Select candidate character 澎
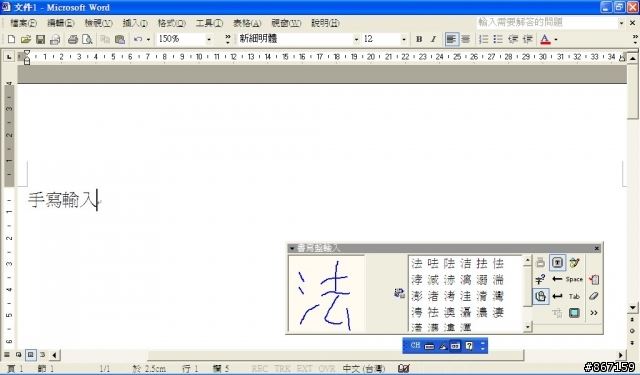 click(x=417, y=296)
